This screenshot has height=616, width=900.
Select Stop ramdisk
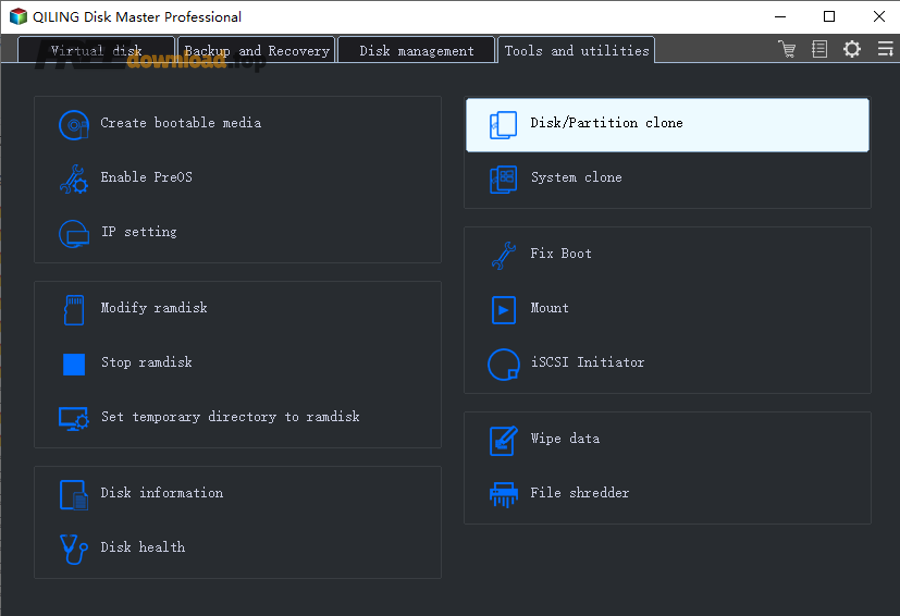(146, 362)
